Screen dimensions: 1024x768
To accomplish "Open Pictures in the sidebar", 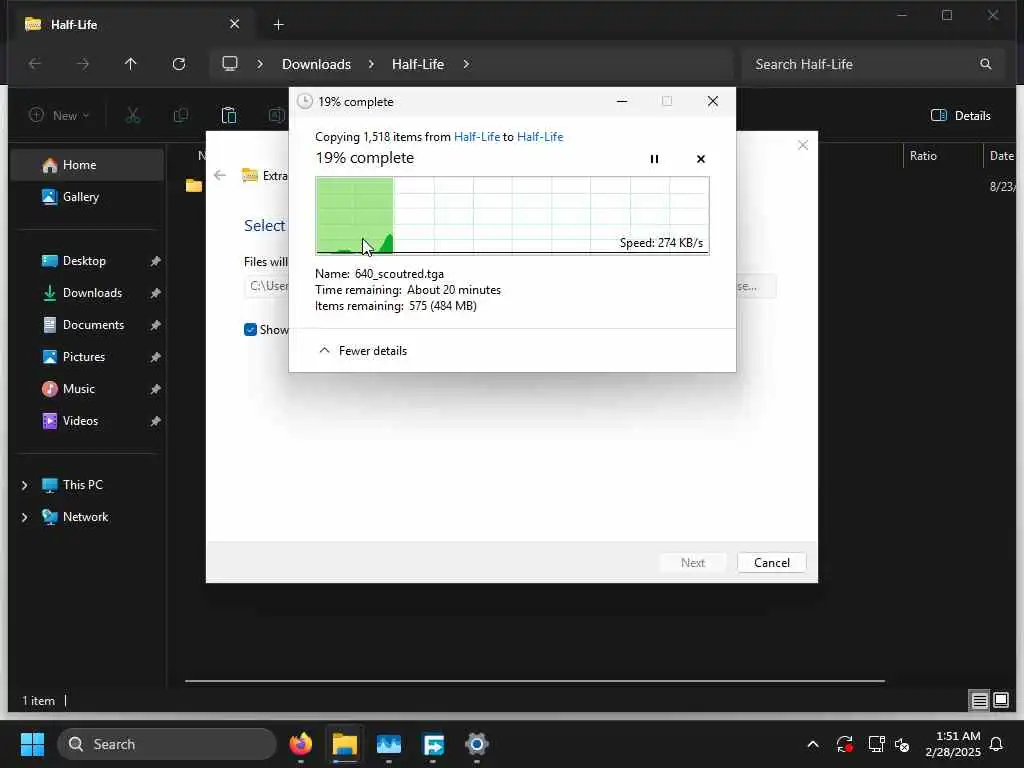I will (x=87, y=357).
